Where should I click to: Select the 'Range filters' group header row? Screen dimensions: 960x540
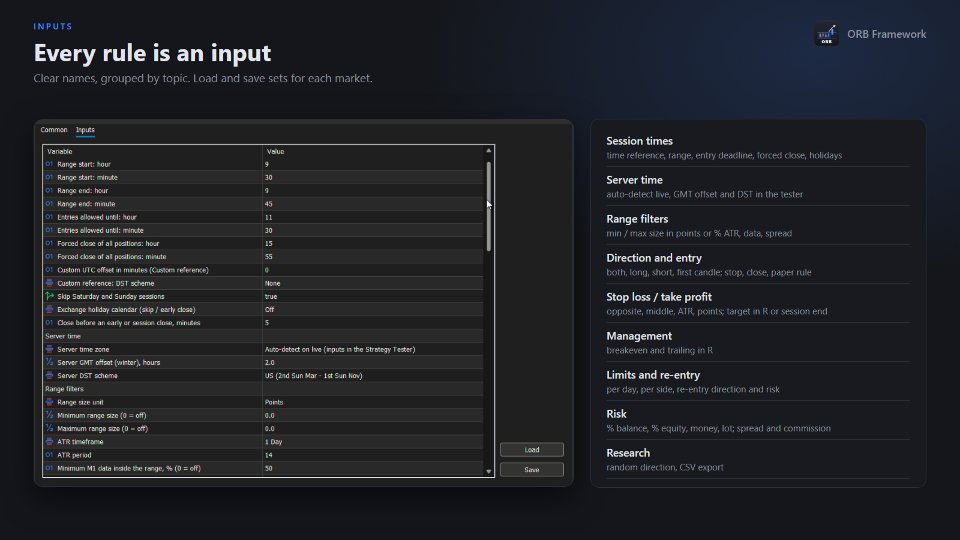click(x=263, y=389)
